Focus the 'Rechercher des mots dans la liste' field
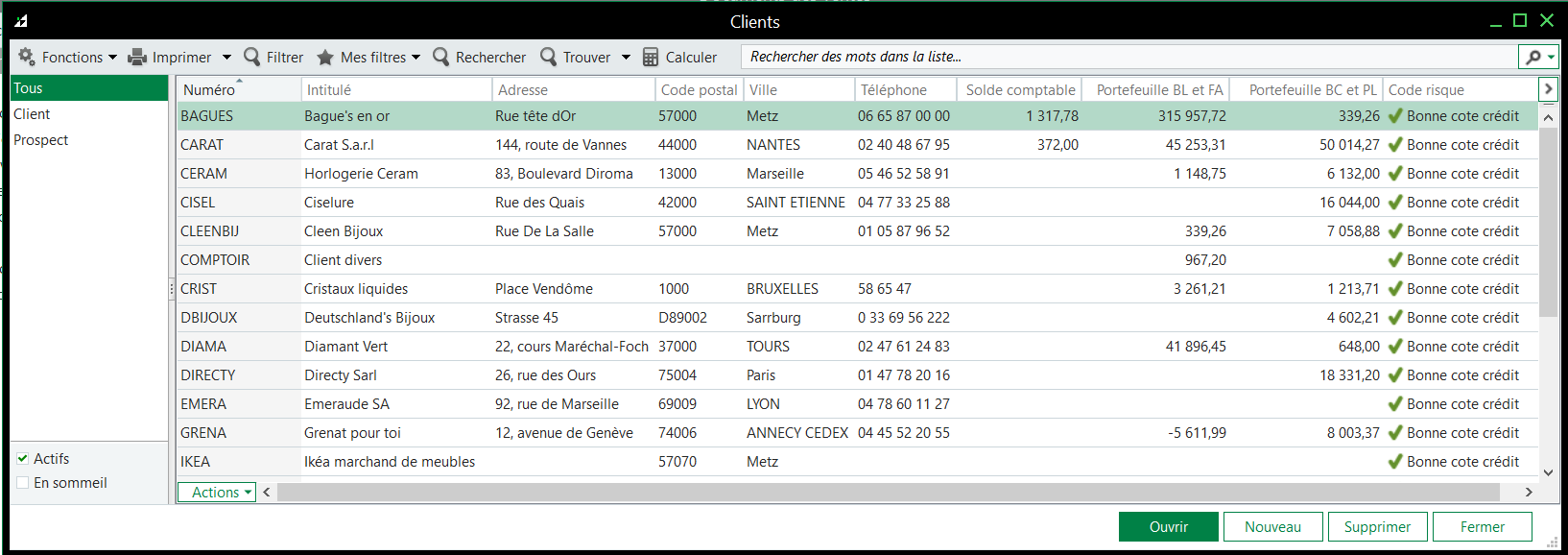Screen dimensions: 1568x555 (1130, 57)
